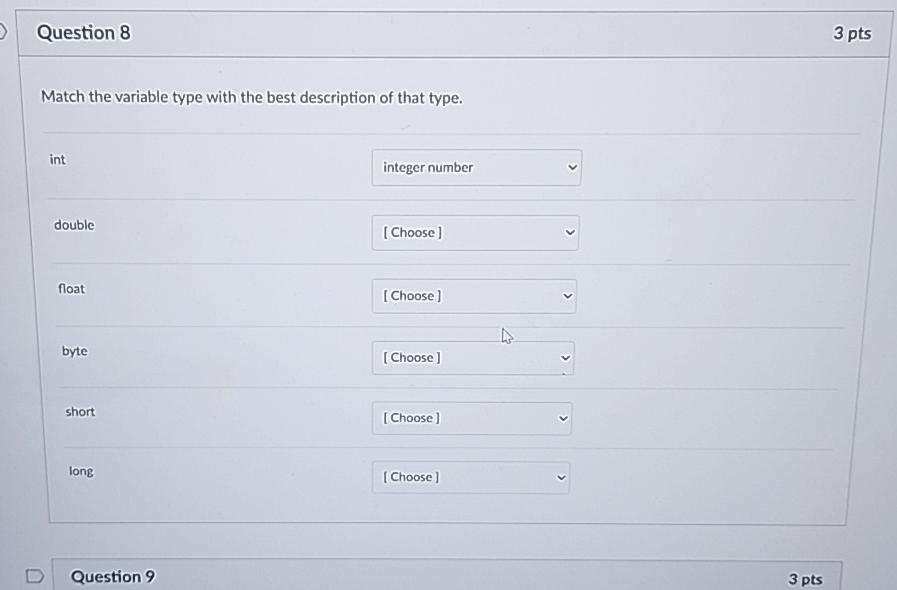Open the short answer dropdown
897x590 pixels.
(472, 417)
